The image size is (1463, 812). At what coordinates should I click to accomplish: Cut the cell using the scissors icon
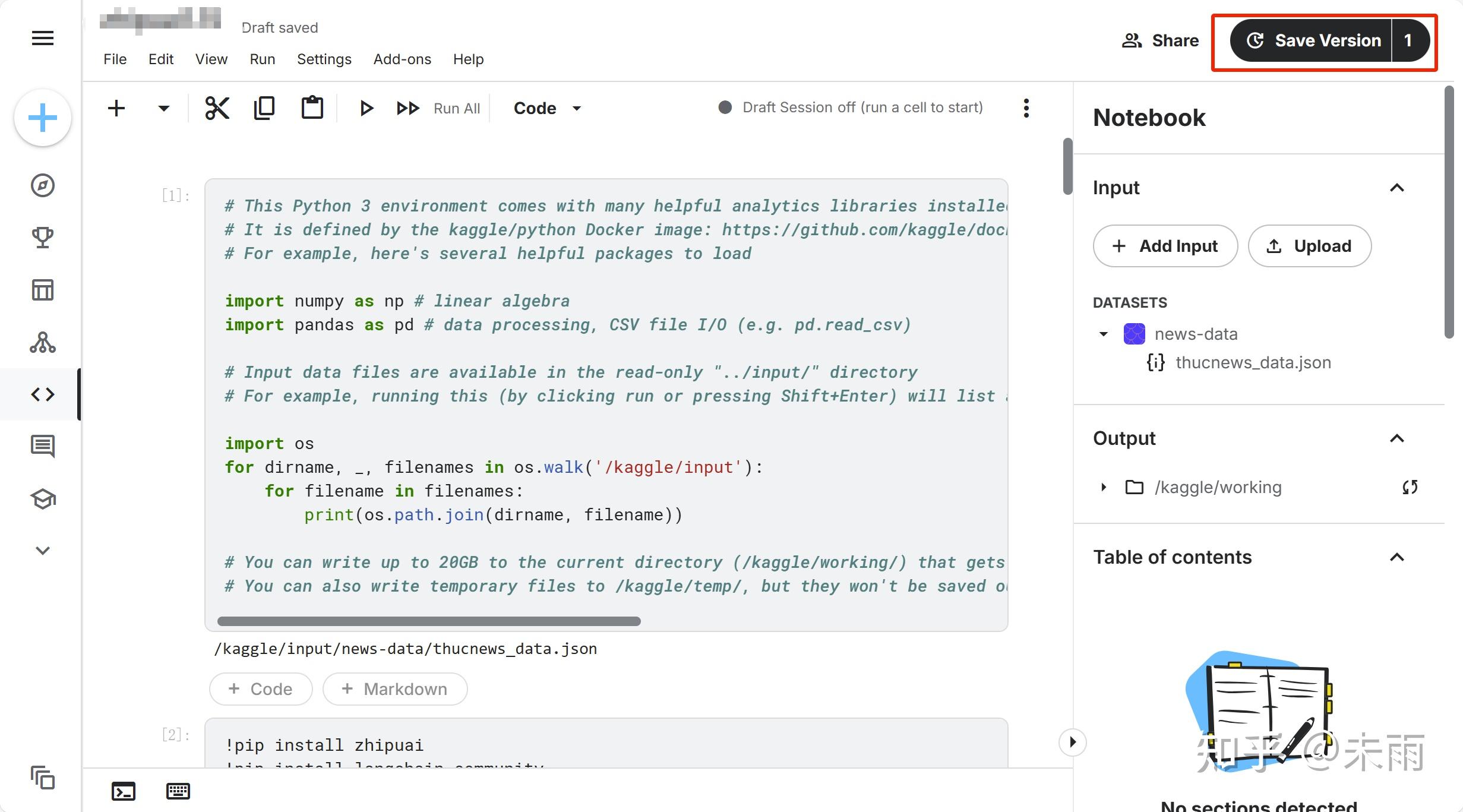(x=217, y=108)
